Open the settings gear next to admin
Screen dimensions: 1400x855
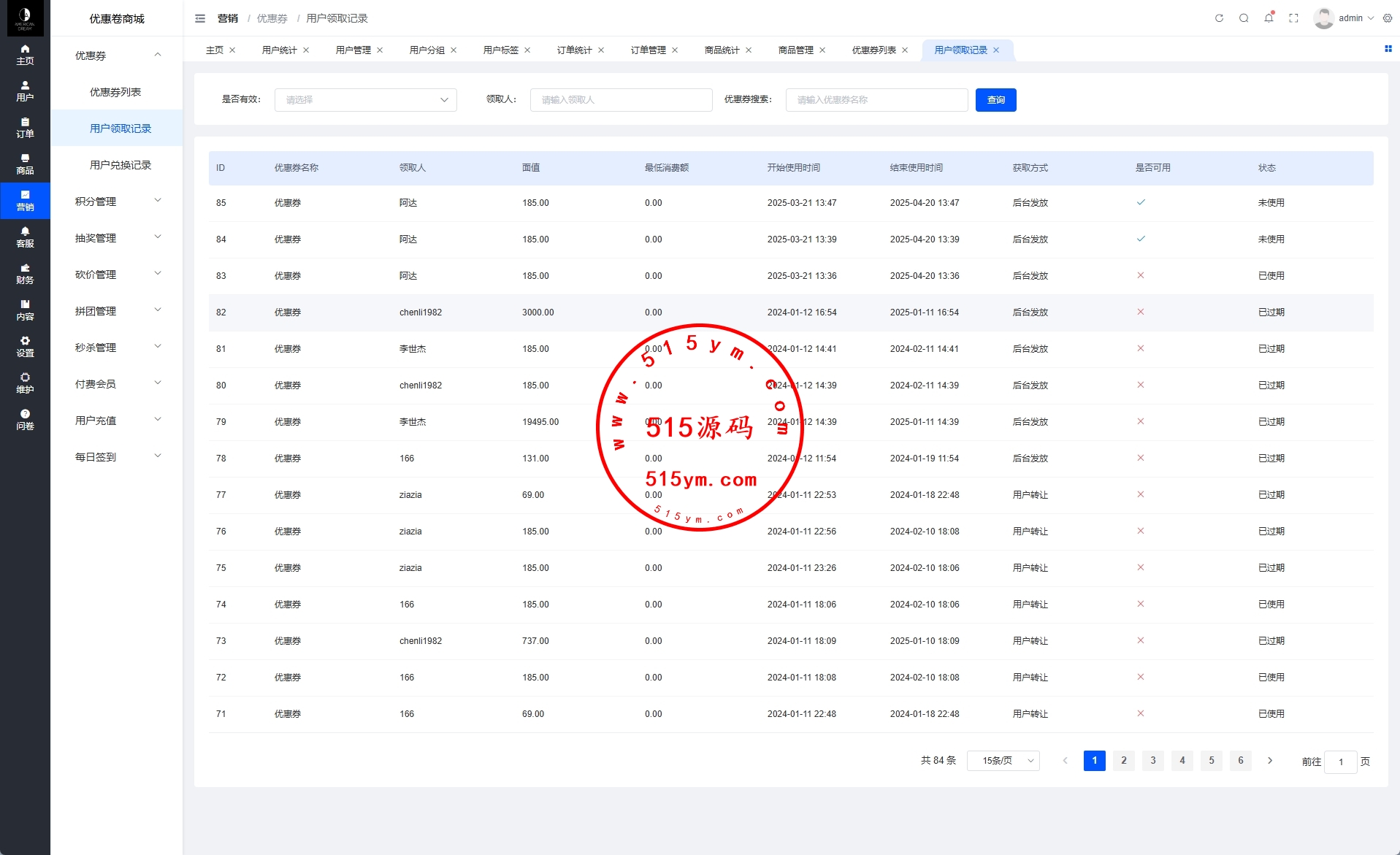pos(1388,18)
